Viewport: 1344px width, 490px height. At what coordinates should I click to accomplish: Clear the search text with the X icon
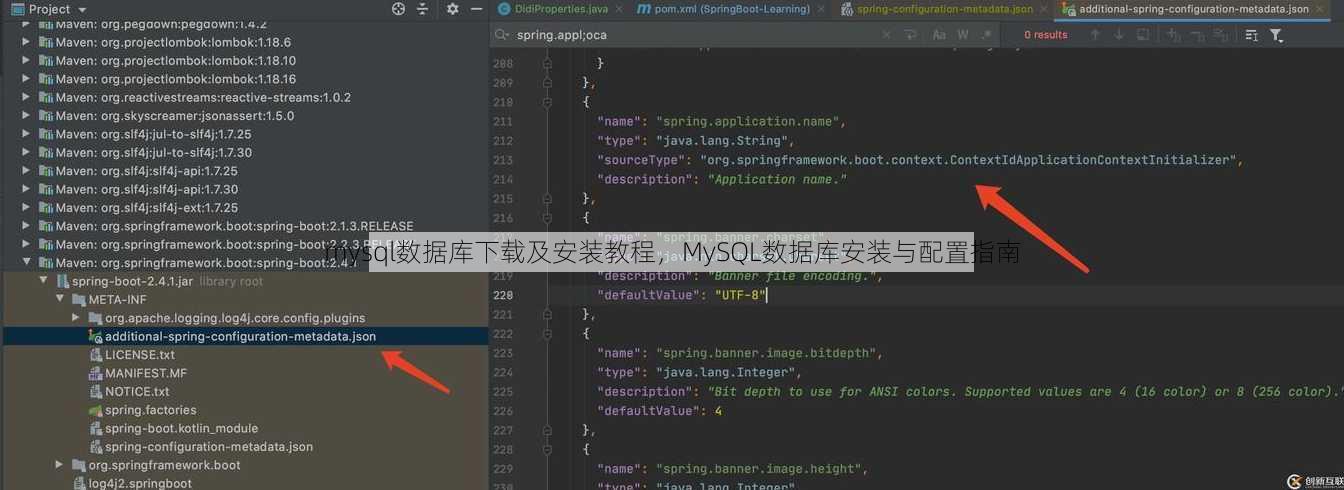point(886,35)
